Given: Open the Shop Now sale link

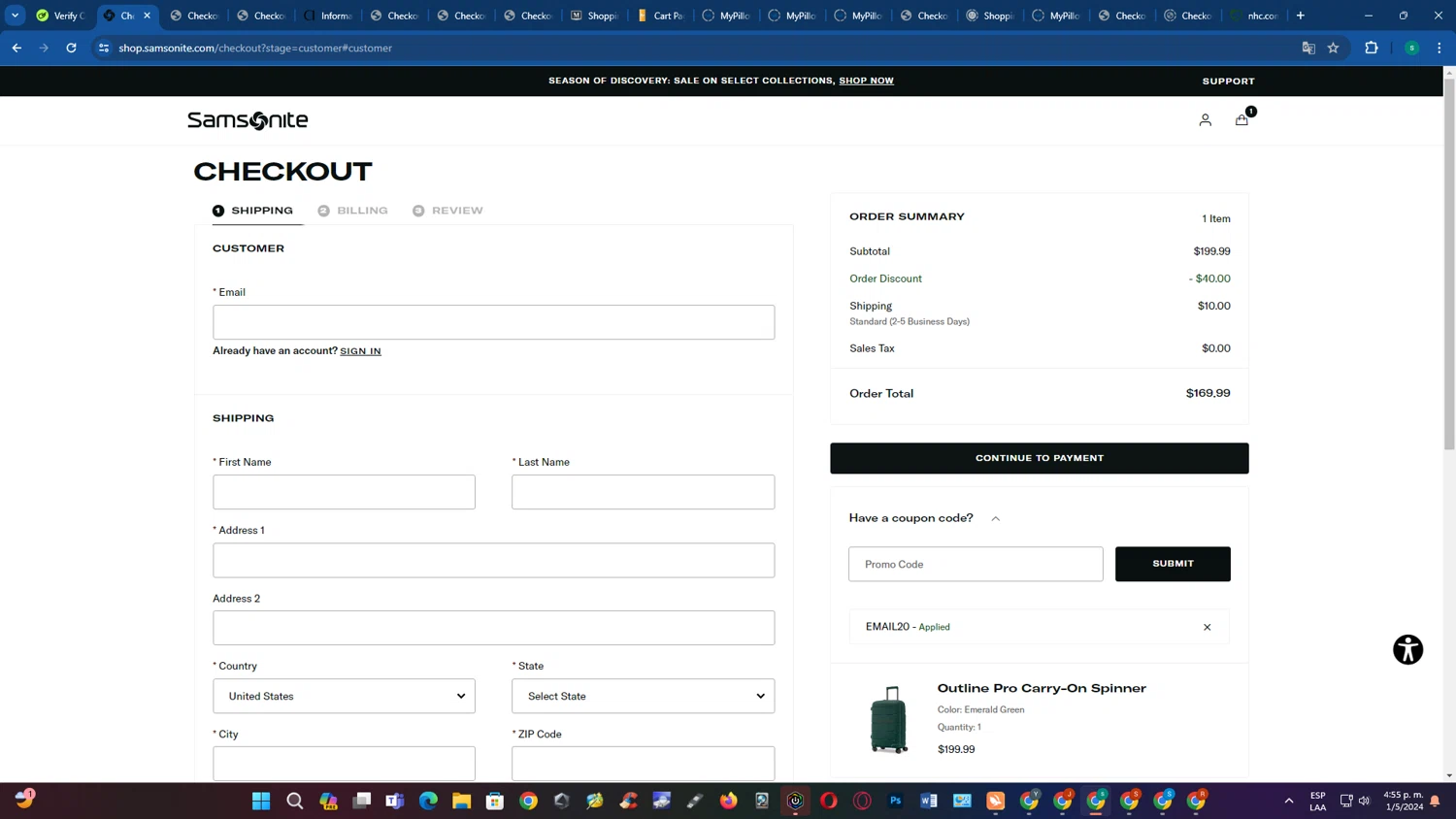Looking at the screenshot, I should click(866, 81).
